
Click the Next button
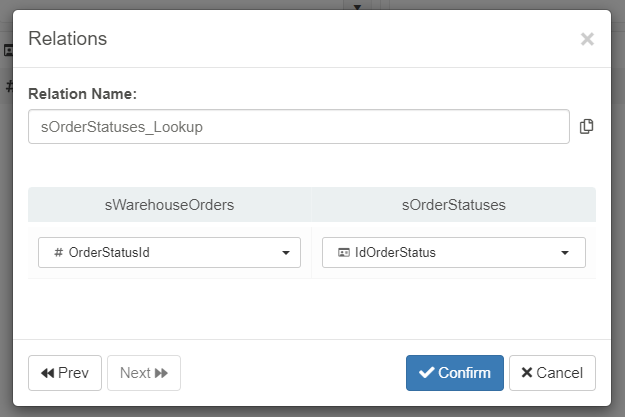[x=144, y=373]
